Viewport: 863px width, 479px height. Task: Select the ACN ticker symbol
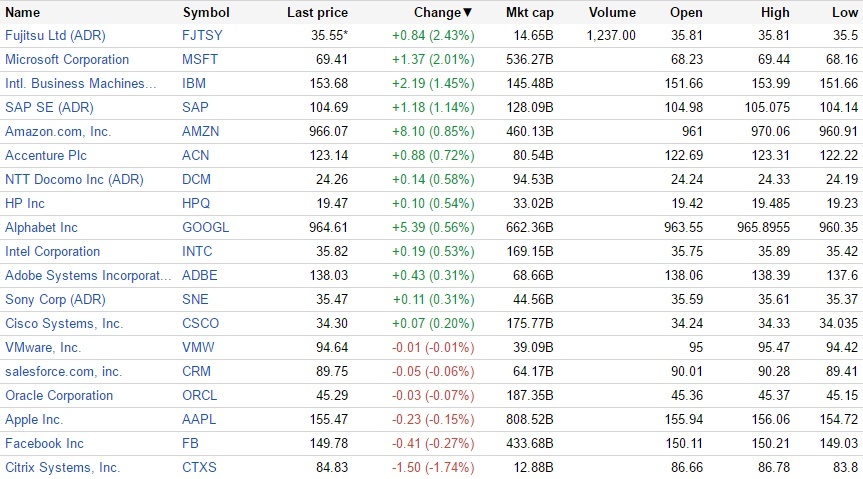pyautogui.click(x=195, y=155)
